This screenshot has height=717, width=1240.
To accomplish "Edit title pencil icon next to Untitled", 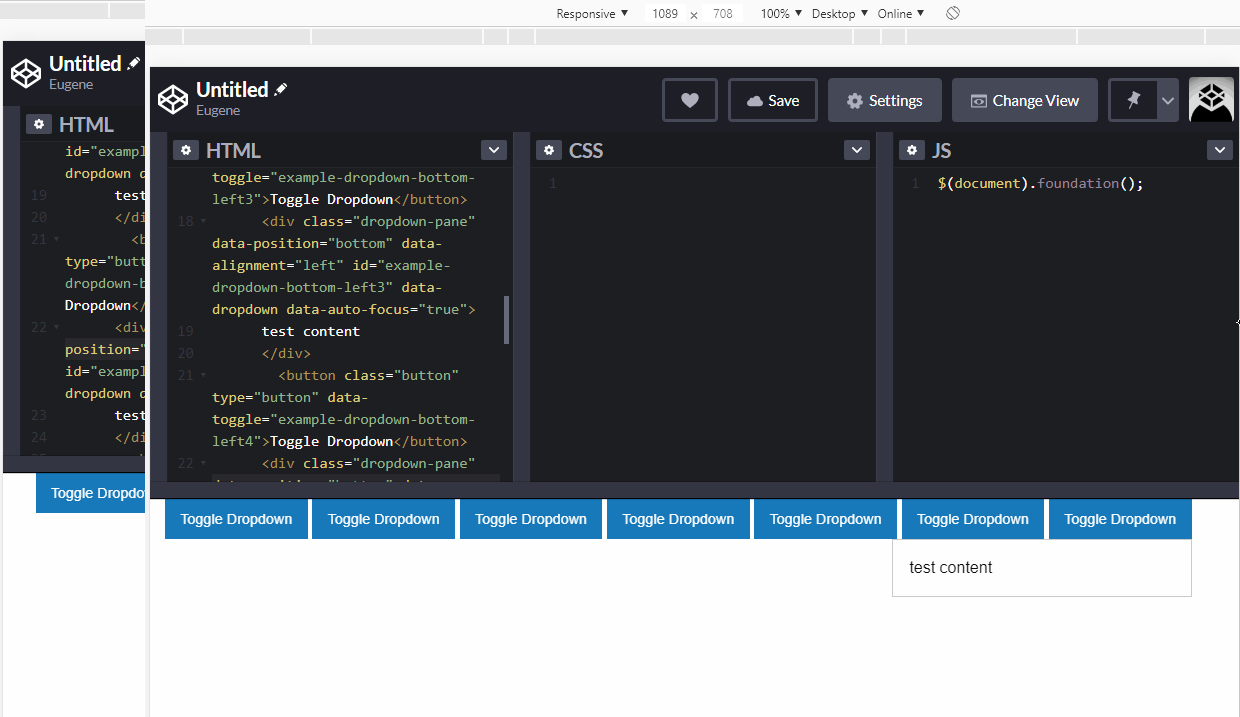I will click(x=280, y=89).
